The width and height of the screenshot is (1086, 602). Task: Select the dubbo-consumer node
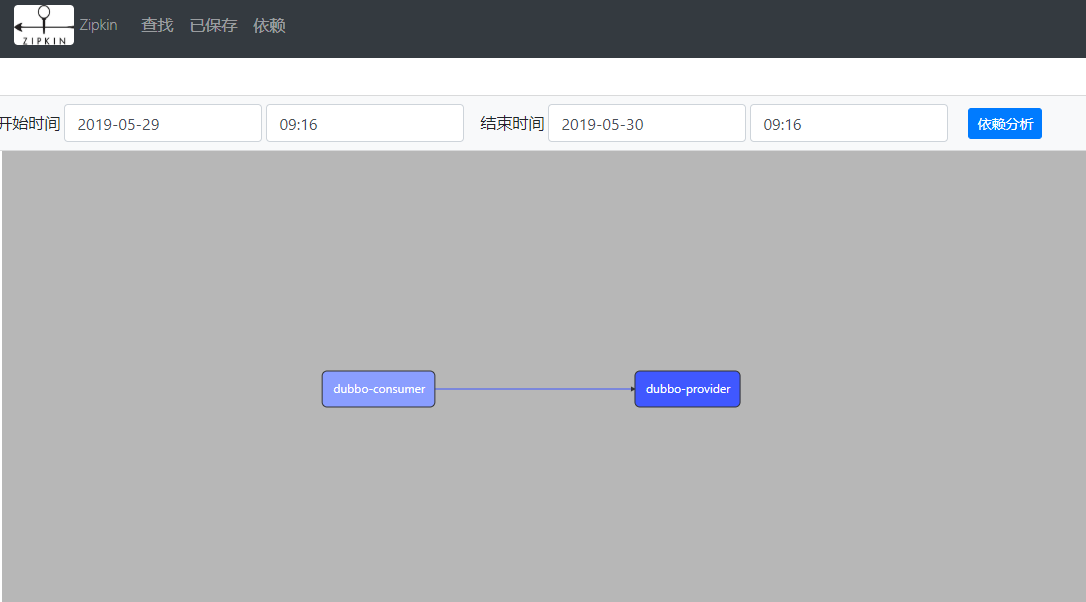[379, 389]
